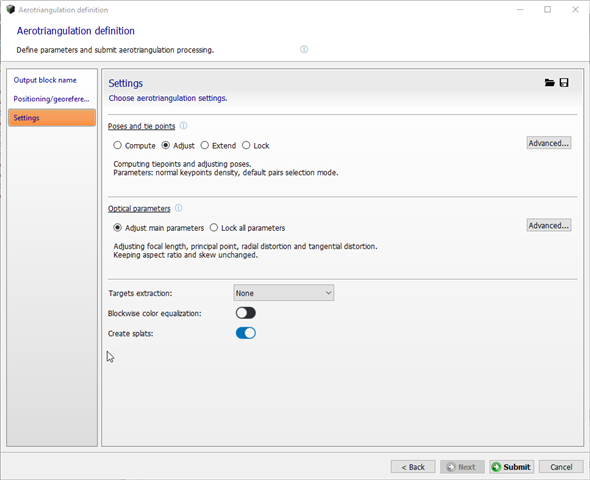The height and width of the screenshot is (480, 590).
Task: Click the app icon in the title bar
Action: pos(11,9)
